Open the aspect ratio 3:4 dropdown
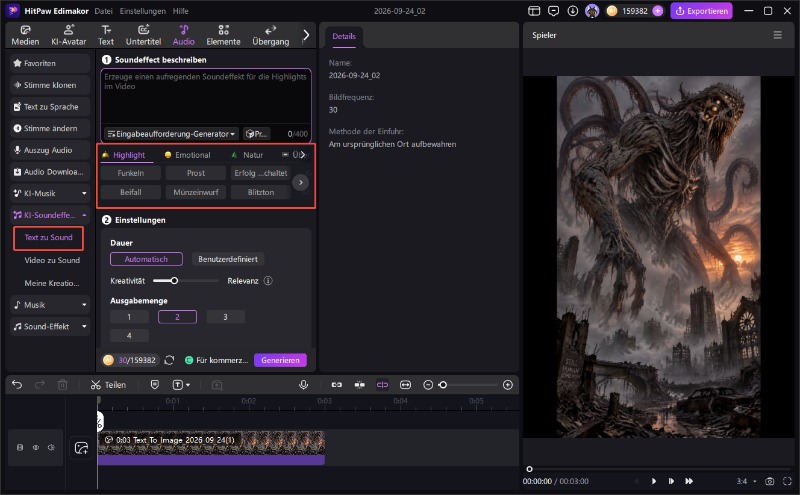Viewport: 800px width, 495px height. 745,481
